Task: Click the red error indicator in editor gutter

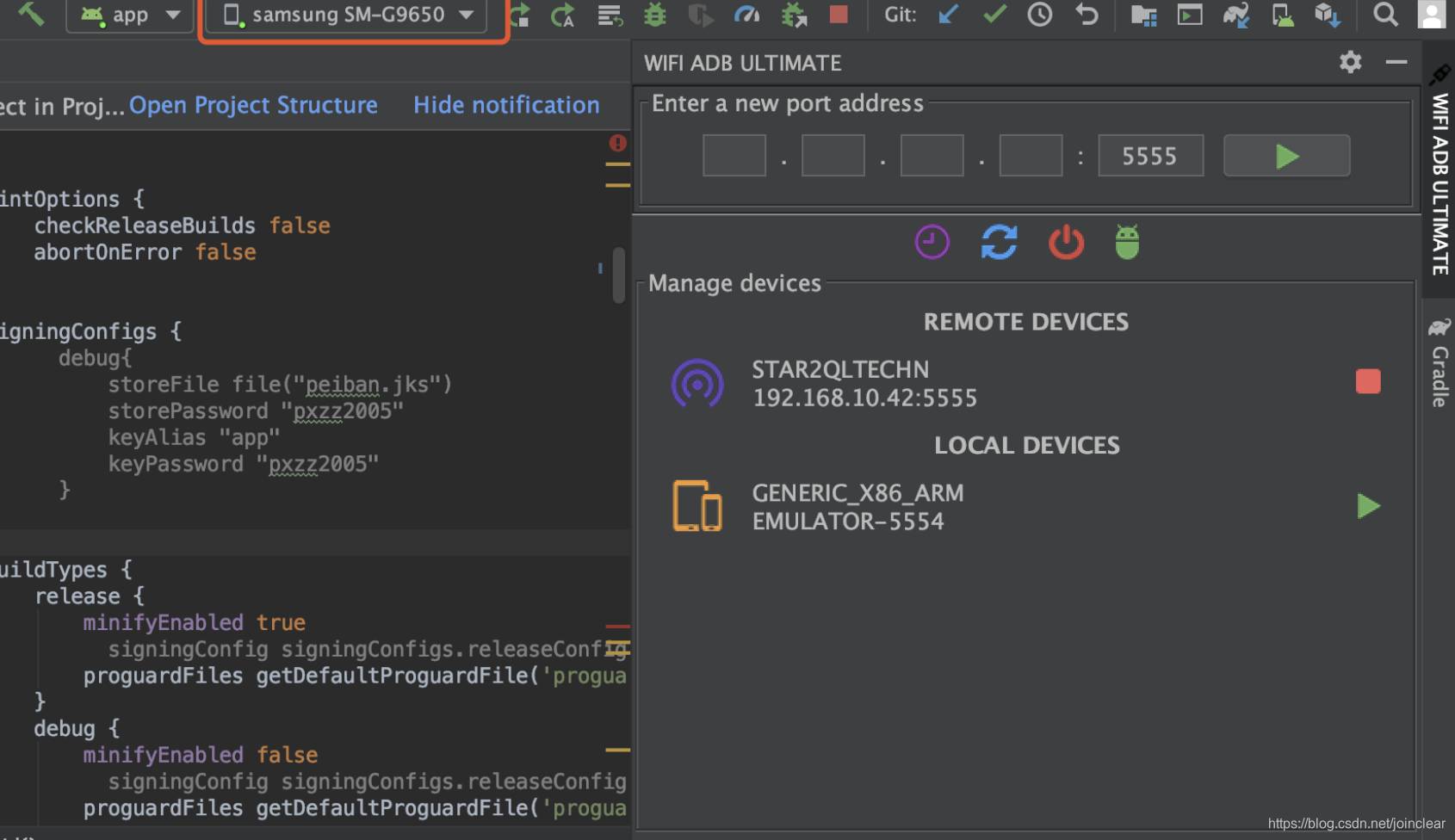Action: (617, 143)
